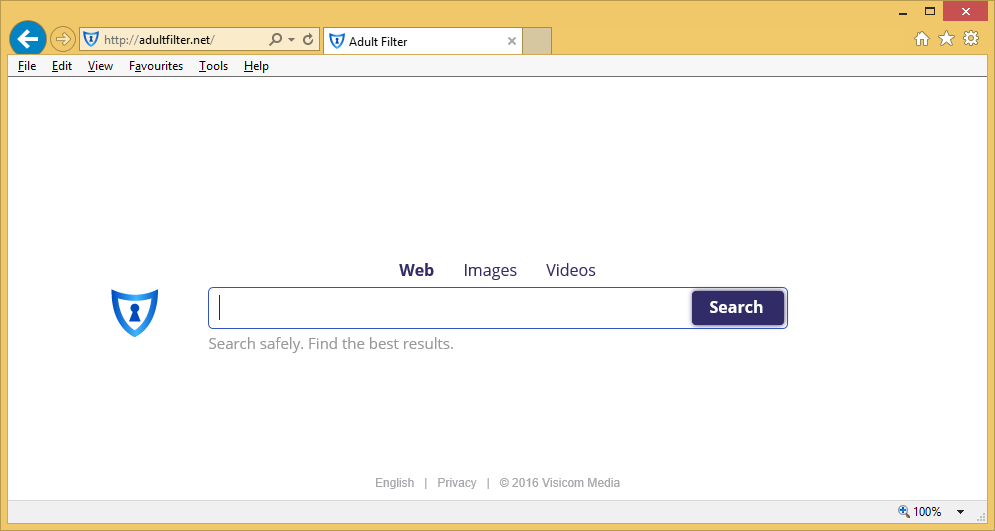The image size is (995, 531).
Task: Open the Tools gear icon
Action: click(x=970, y=39)
